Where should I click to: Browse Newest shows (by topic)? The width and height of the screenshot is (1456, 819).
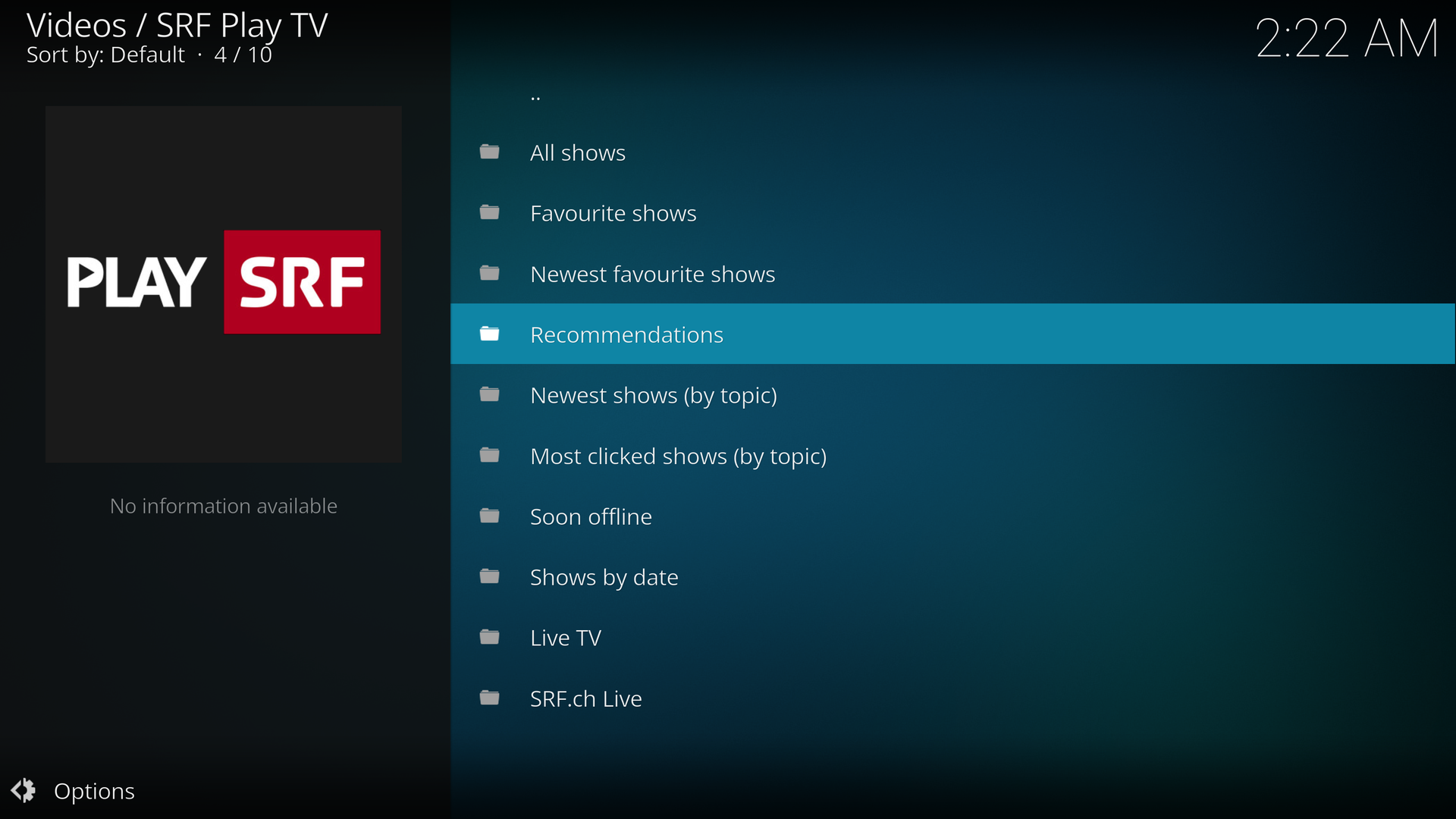click(x=653, y=396)
